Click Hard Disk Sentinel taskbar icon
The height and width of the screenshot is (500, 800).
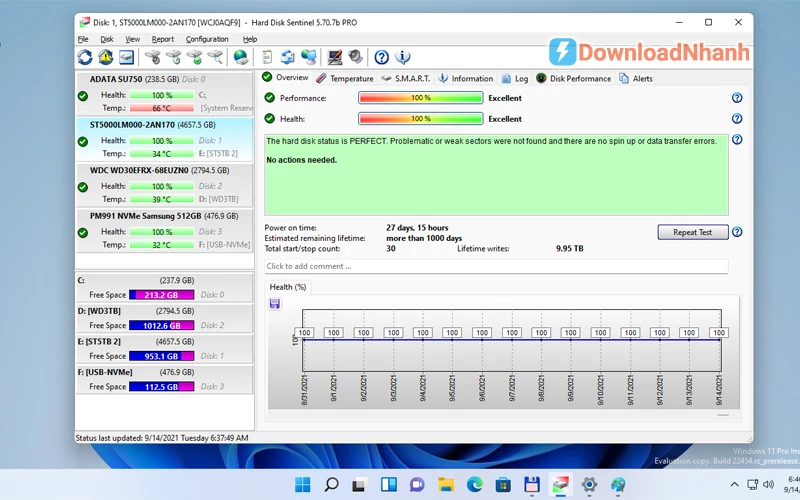pos(560,484)
